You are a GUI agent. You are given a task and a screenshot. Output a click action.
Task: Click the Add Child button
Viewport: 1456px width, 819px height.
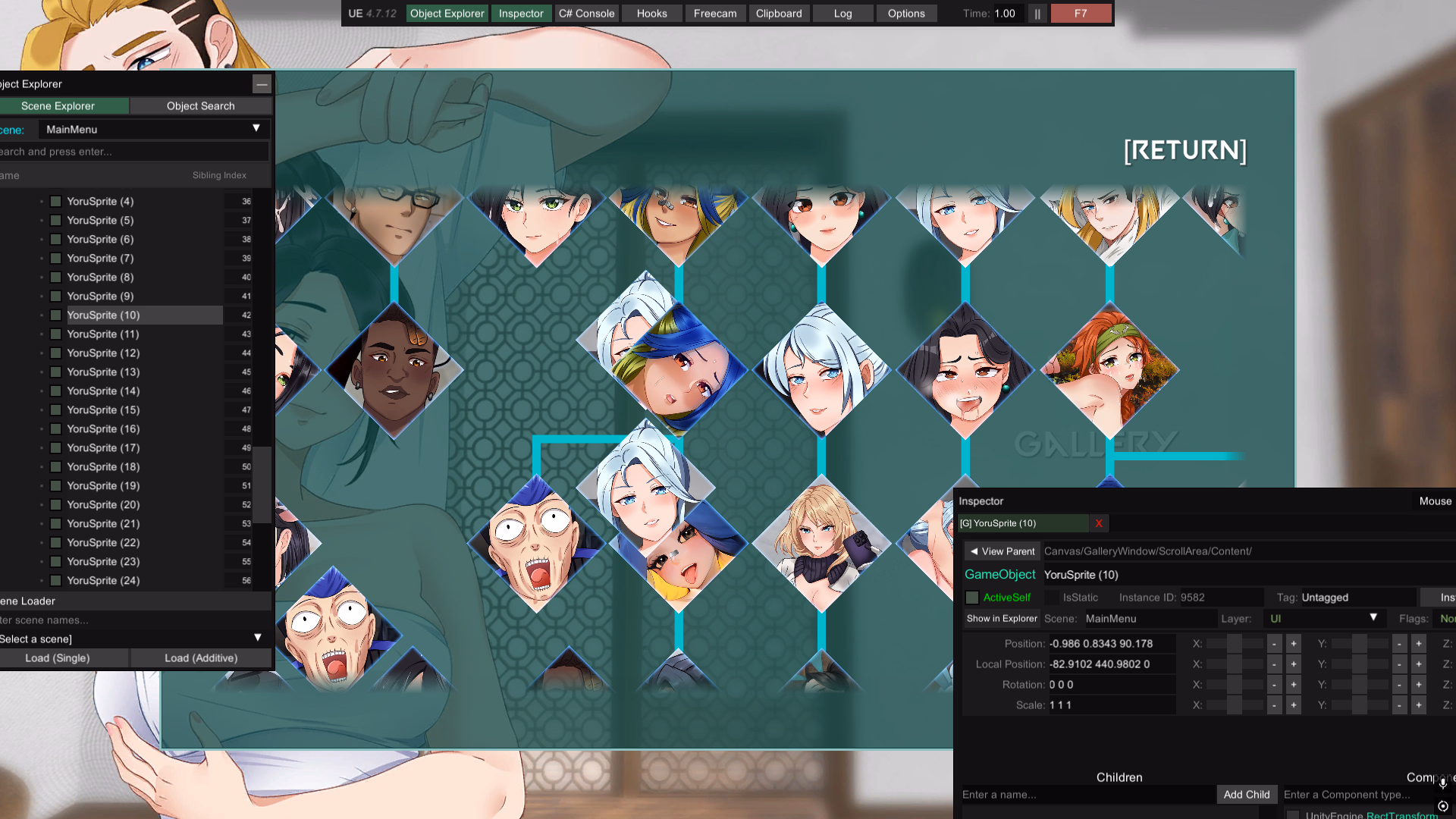1246,795
